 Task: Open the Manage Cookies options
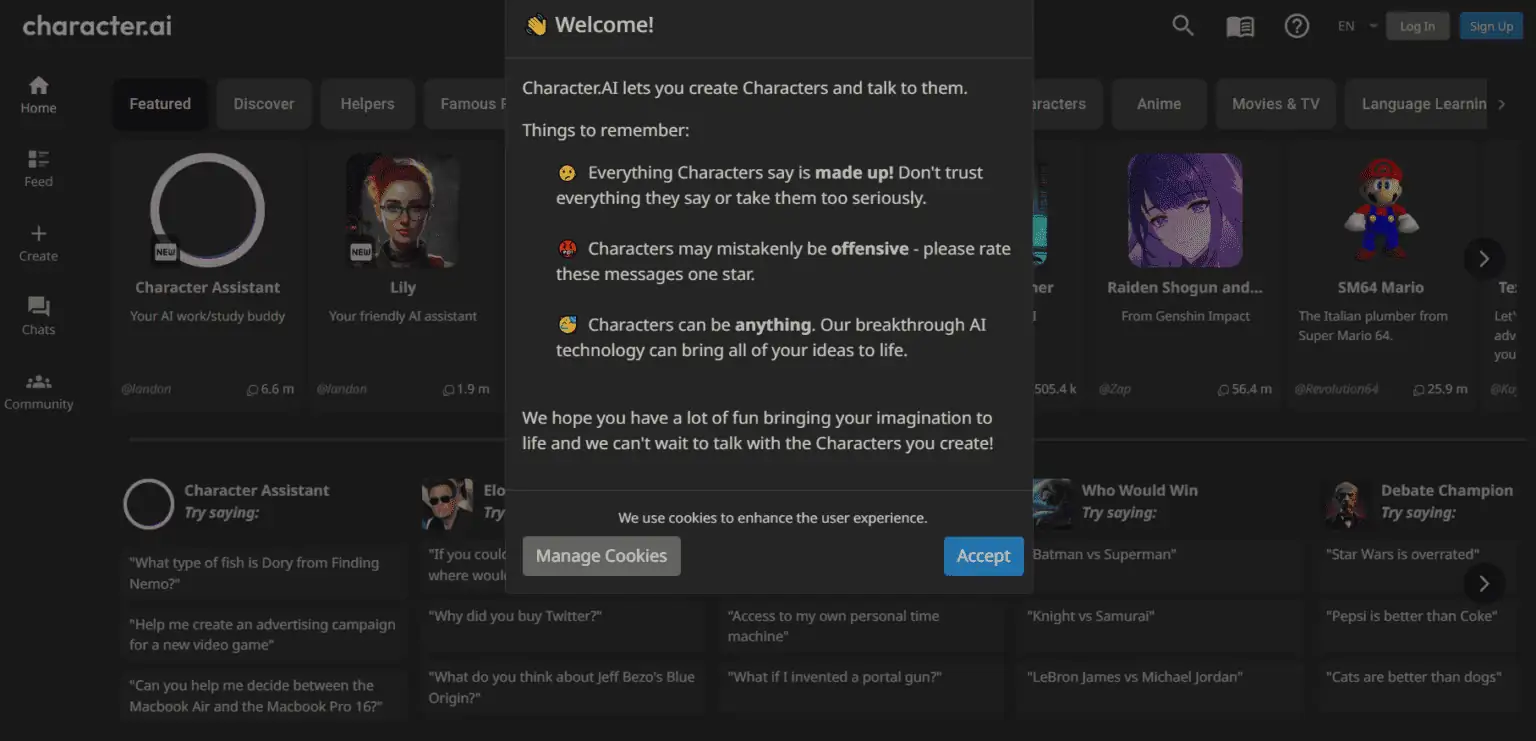point(601,556)
